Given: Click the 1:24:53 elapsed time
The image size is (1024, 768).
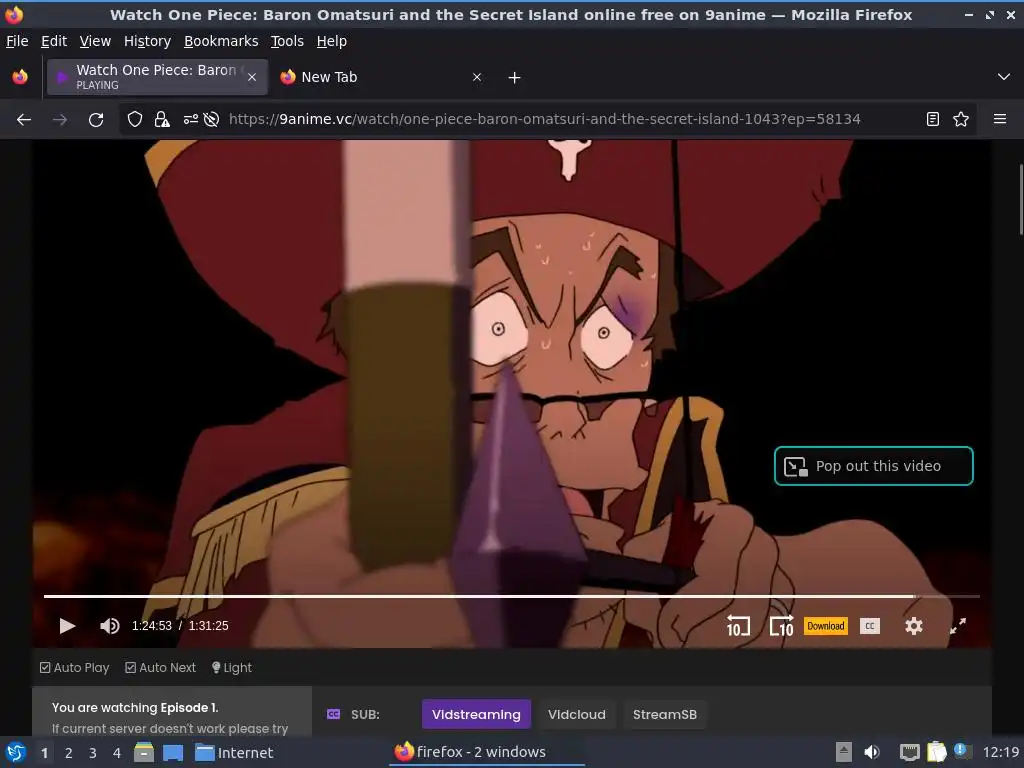Looking at the screenshot, I should click(152, 626).
